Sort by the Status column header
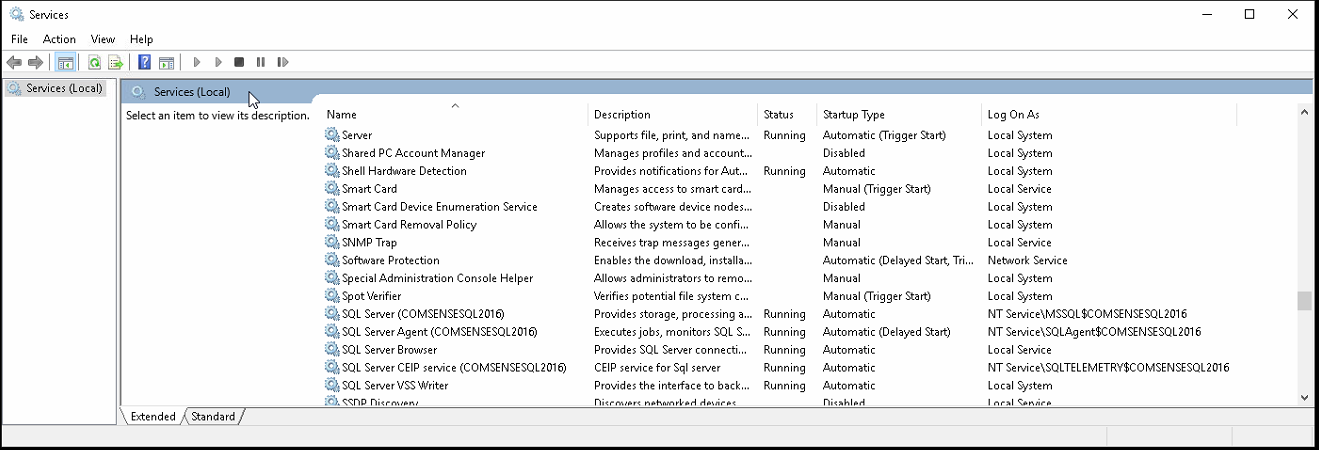 788,114
